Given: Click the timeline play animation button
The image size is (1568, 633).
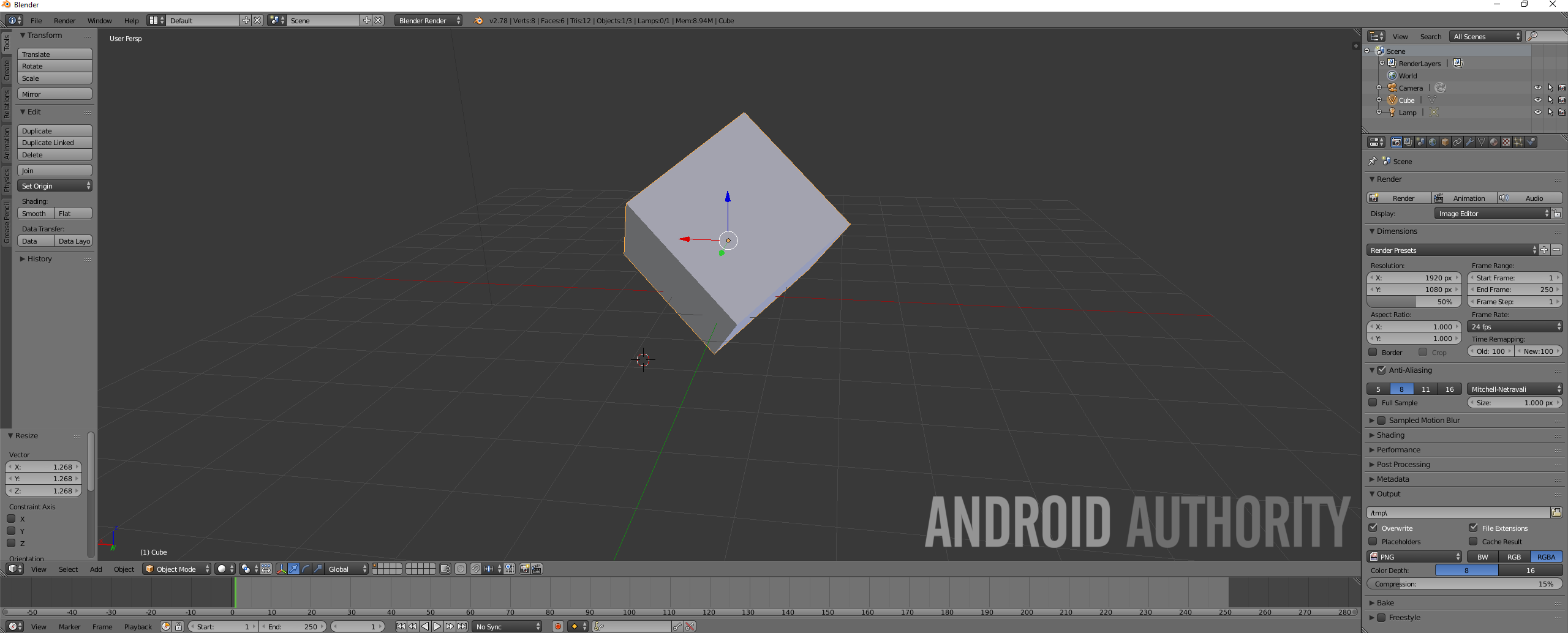Looking at the screenshot, I should click(437, 626).
